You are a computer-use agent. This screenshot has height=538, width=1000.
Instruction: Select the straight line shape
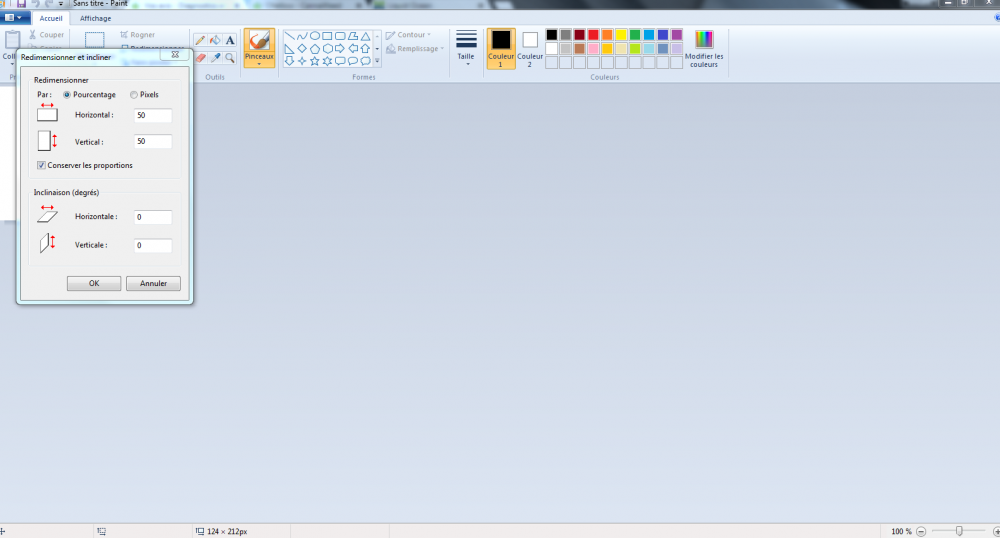(290, 36)
